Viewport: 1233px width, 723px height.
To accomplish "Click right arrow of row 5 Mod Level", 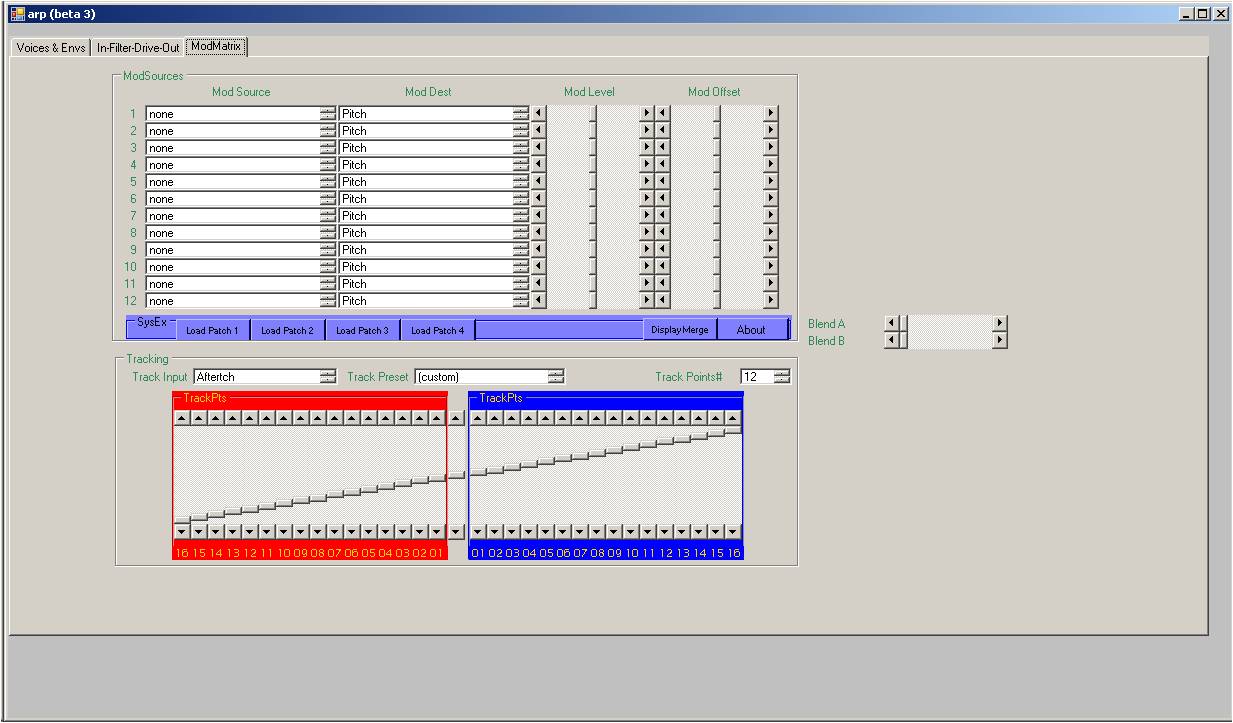I will point(646,182).
